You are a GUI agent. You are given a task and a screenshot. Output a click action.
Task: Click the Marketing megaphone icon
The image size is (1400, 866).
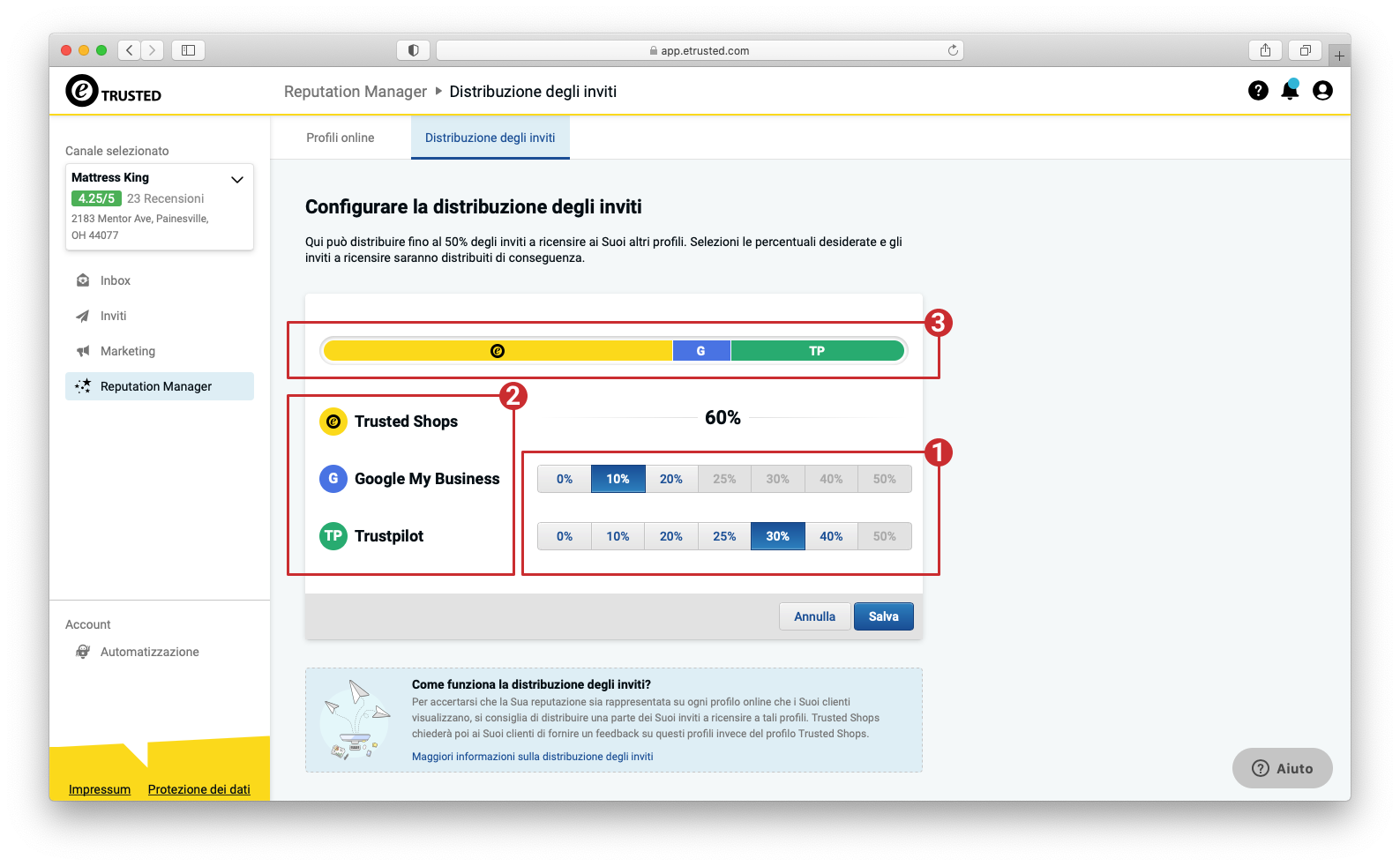83,351
